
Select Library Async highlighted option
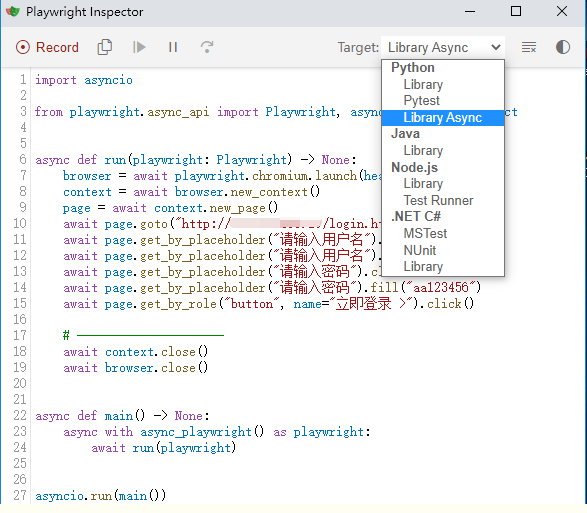(x=442, y=118)
